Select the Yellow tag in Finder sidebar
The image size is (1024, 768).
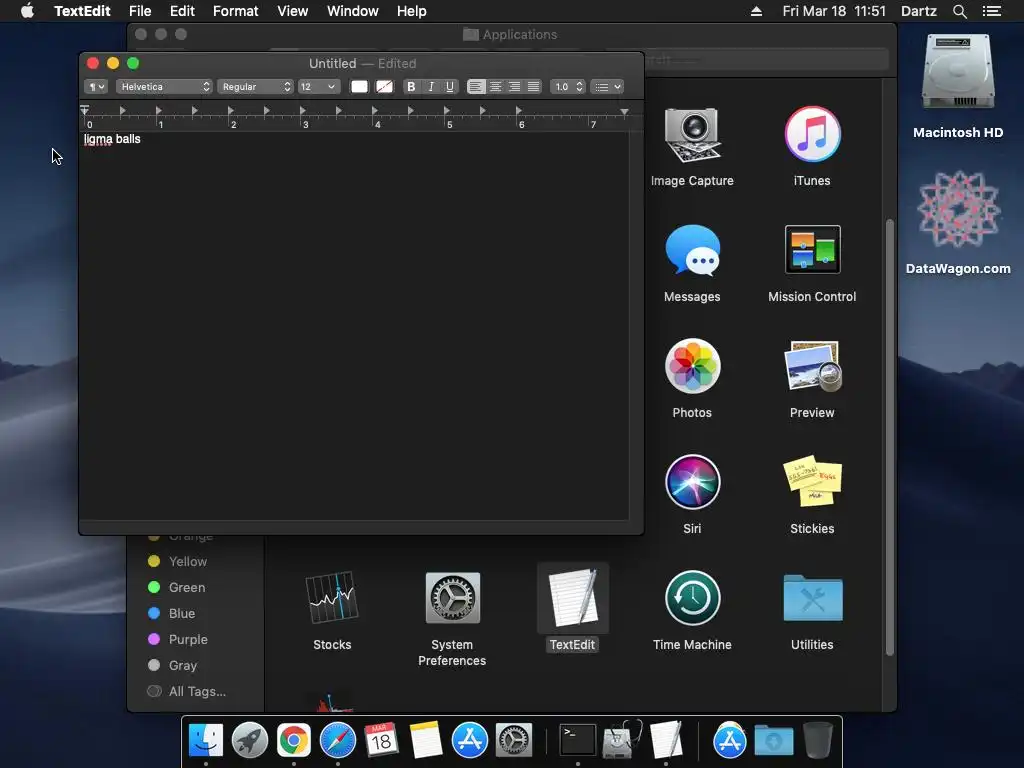click(178, 561)
